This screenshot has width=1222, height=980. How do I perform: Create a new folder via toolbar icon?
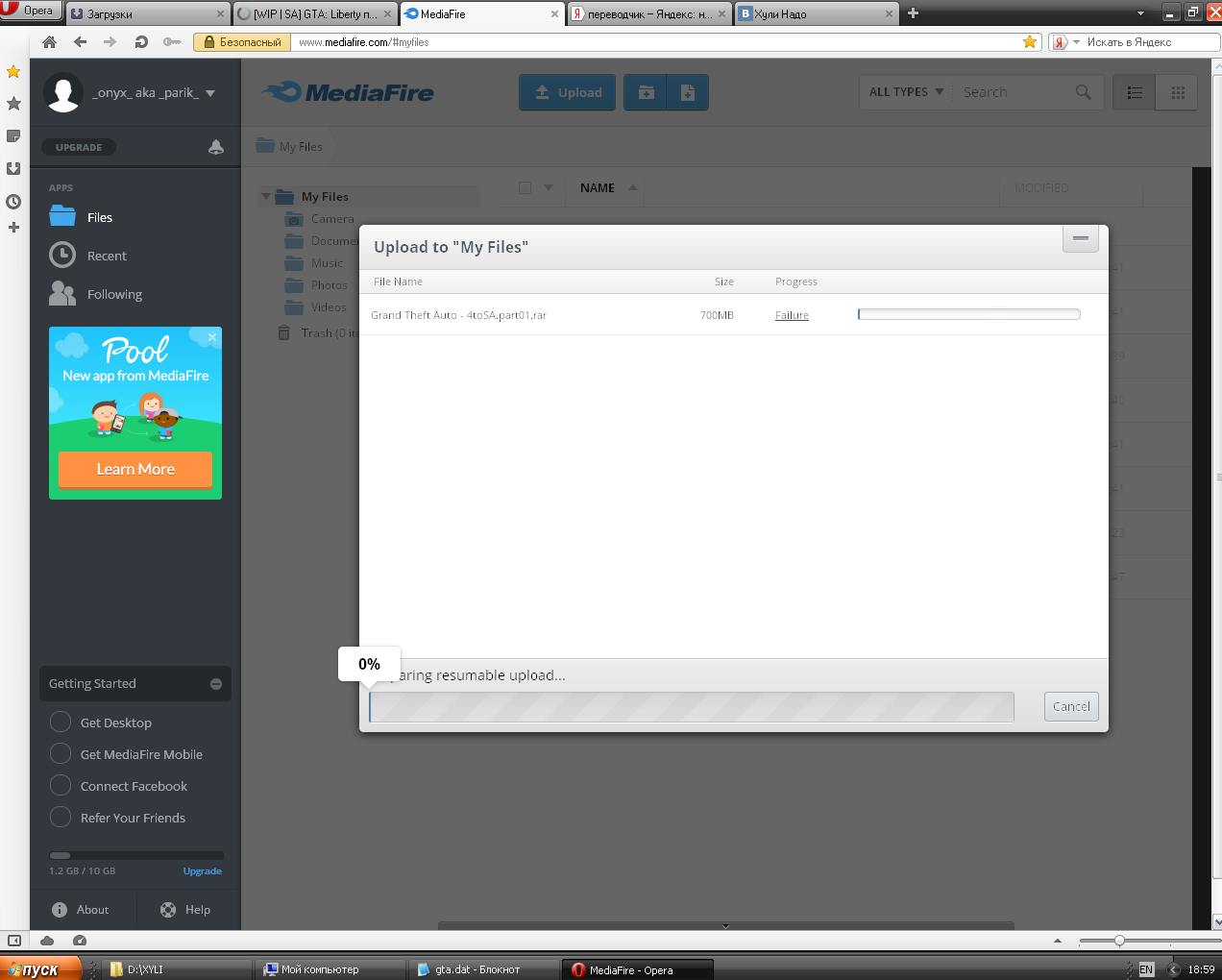click(x=646, y=92)
